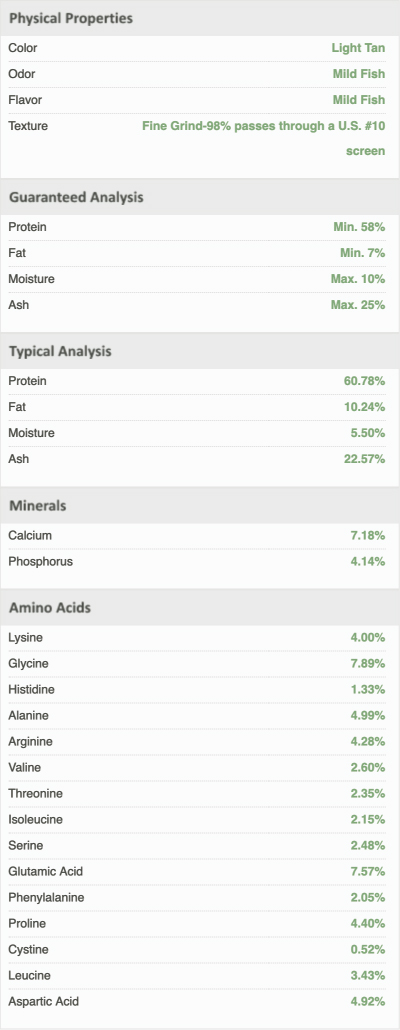Select the Phenylalanine row label
The image size is (400, 1030).
click(47, 897)
